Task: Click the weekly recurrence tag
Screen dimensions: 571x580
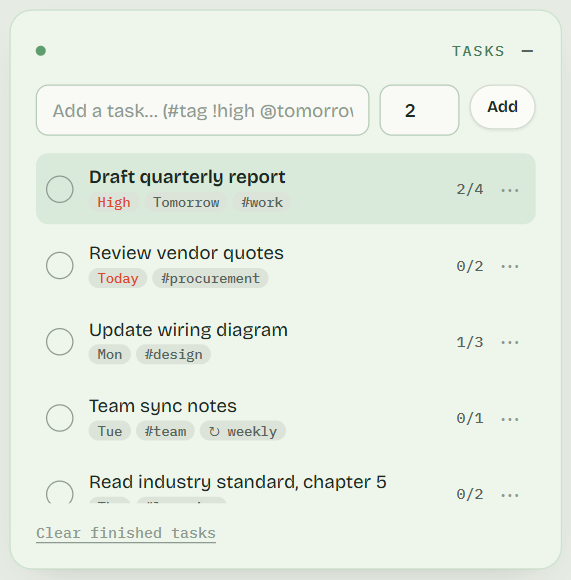Action: 243,431
